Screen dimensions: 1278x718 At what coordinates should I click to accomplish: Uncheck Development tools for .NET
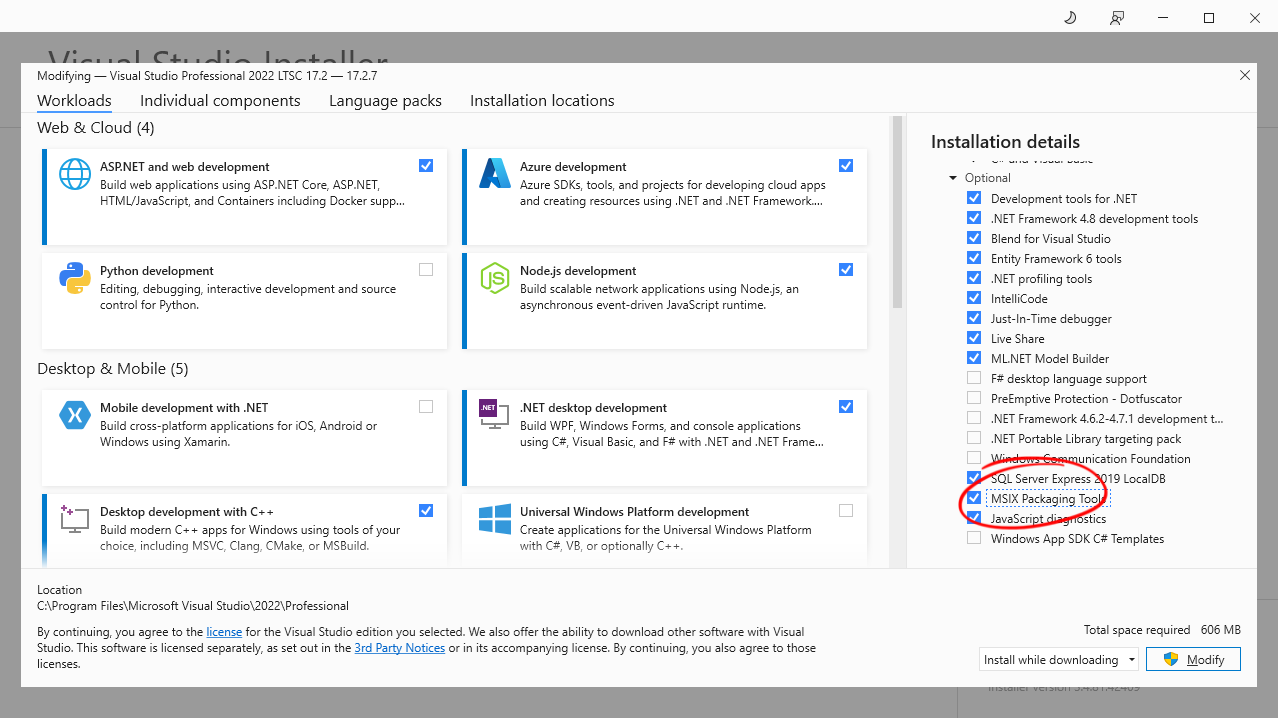[x=974, y=198]
